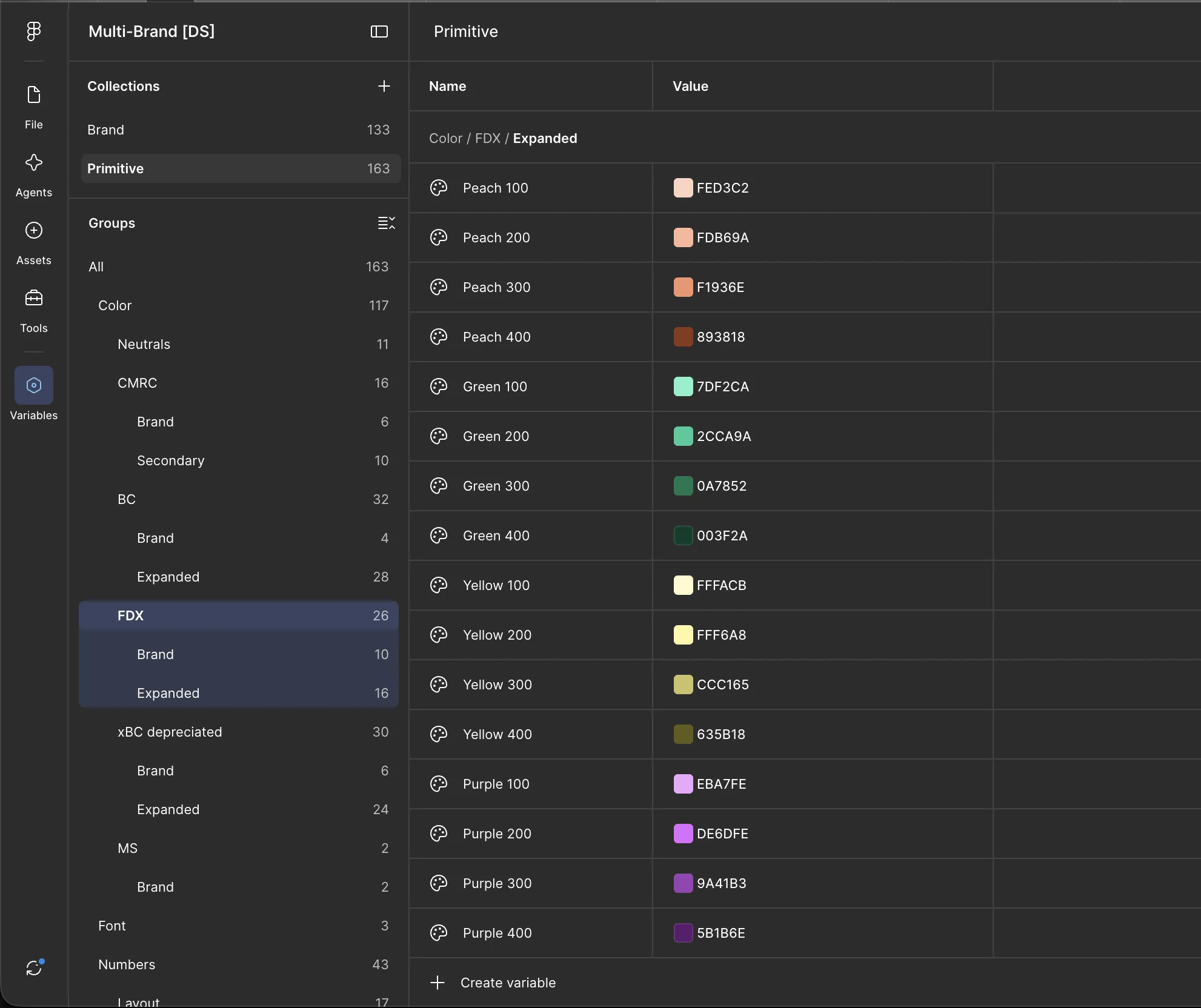The width and height of the screenshot is (1201, 1008).
Task: Click the Green 200 variable name
Action: (x=496, y=436)
